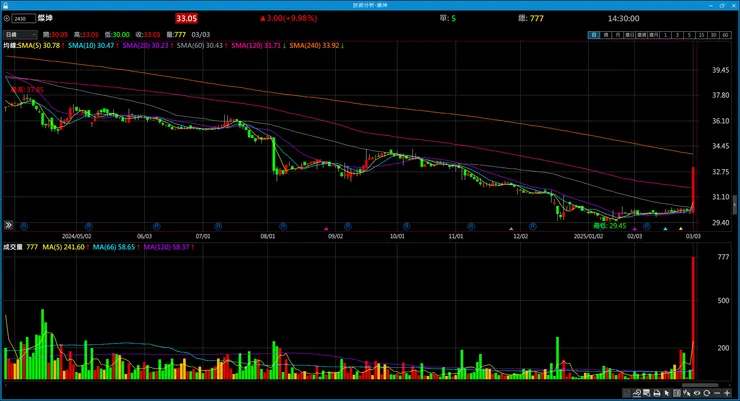Viewport: 740px width, 401px height.
Task: Click the monthly marker circle near 08/01
Action: [283, 226]
